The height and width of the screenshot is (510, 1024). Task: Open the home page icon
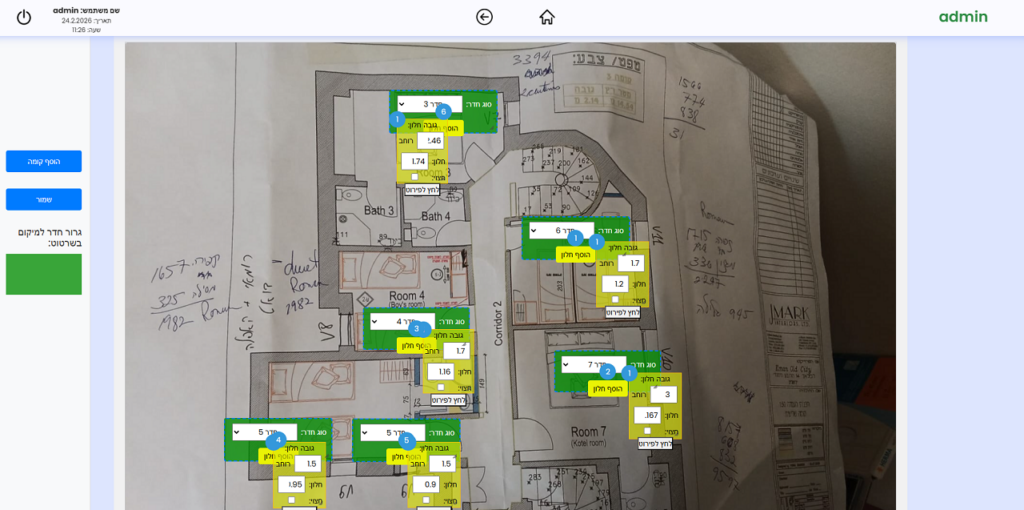547,17
